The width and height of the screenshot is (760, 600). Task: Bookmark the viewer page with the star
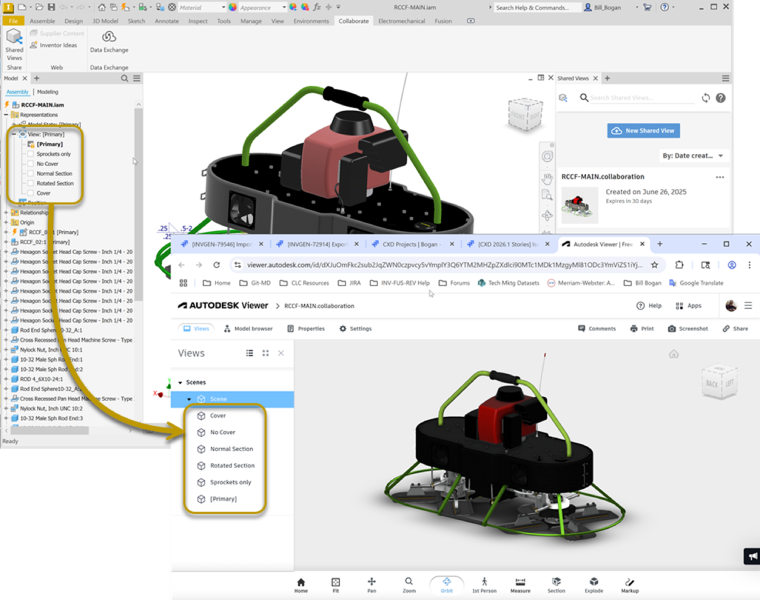654,265
